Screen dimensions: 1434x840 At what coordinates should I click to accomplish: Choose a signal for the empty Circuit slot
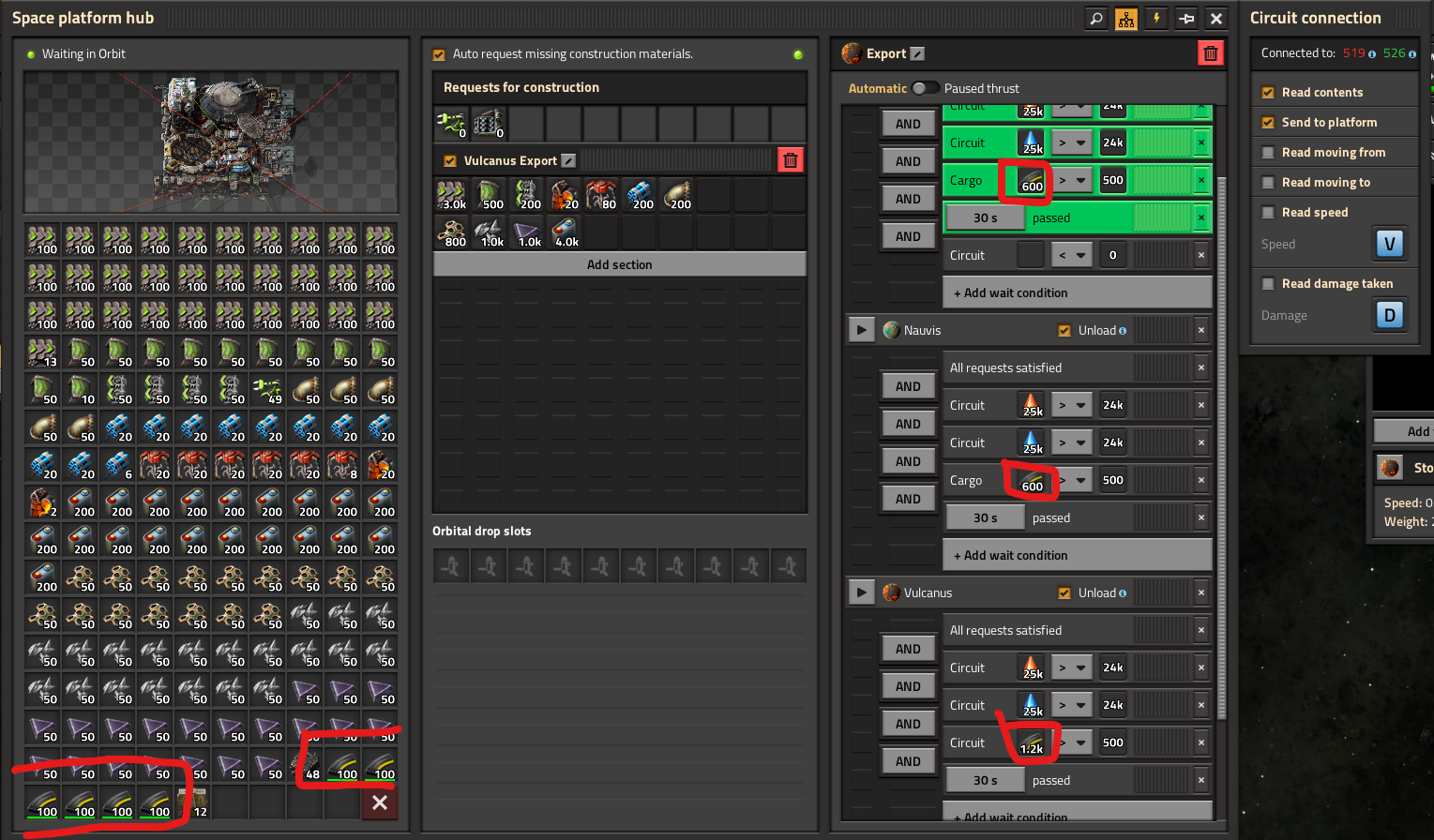point(1031,255)
